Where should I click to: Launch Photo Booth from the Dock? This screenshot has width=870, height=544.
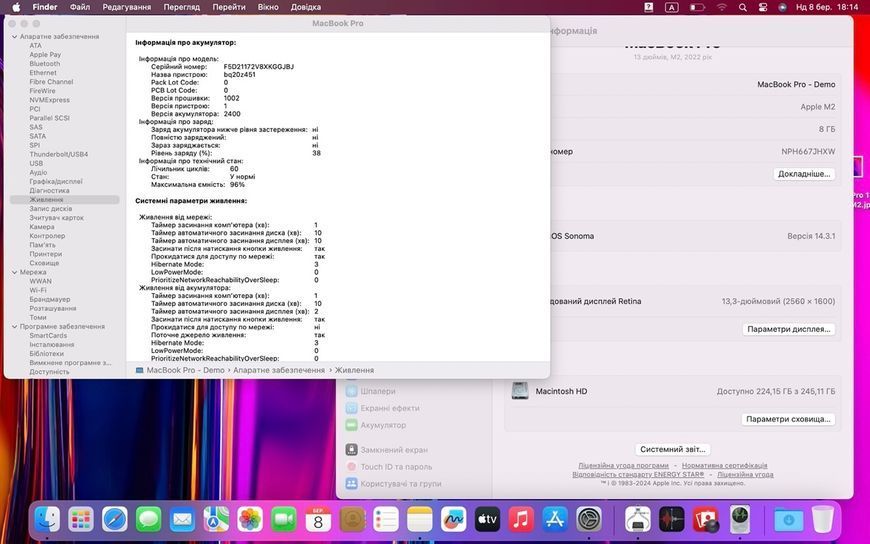pyautogui.click(x=706, y=520)
